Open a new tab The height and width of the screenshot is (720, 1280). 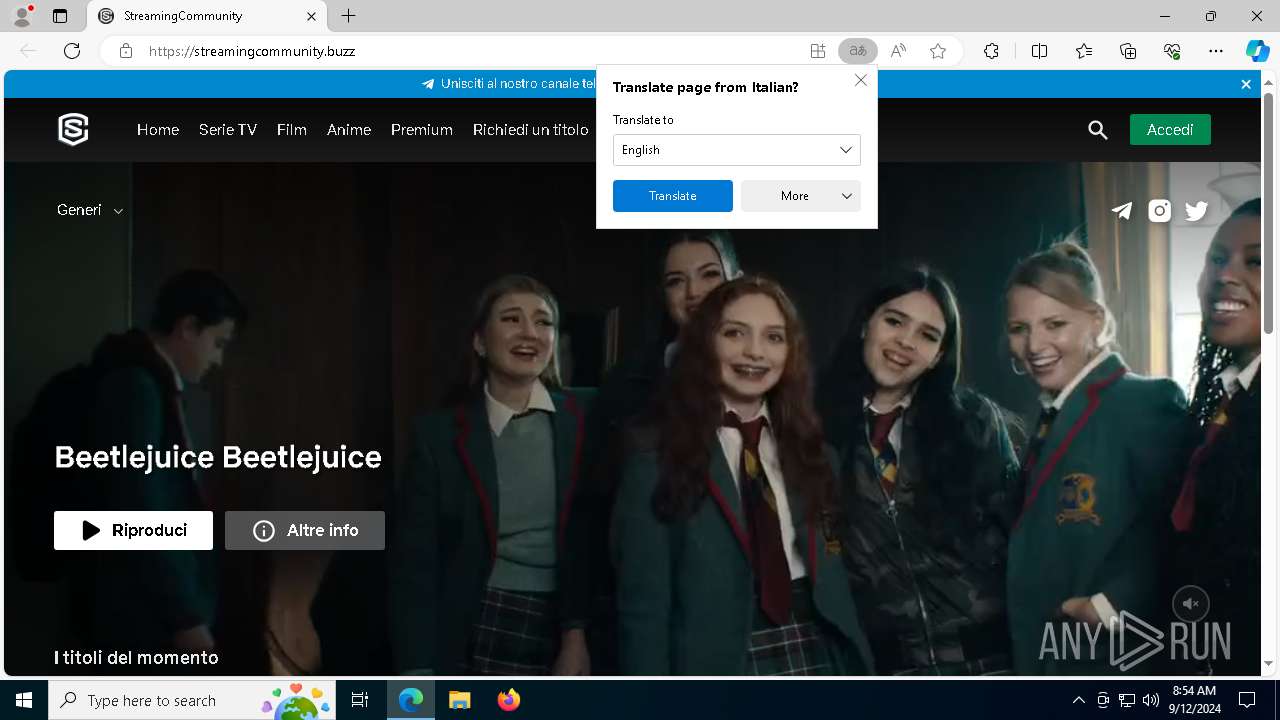click(x=348, y=16)
